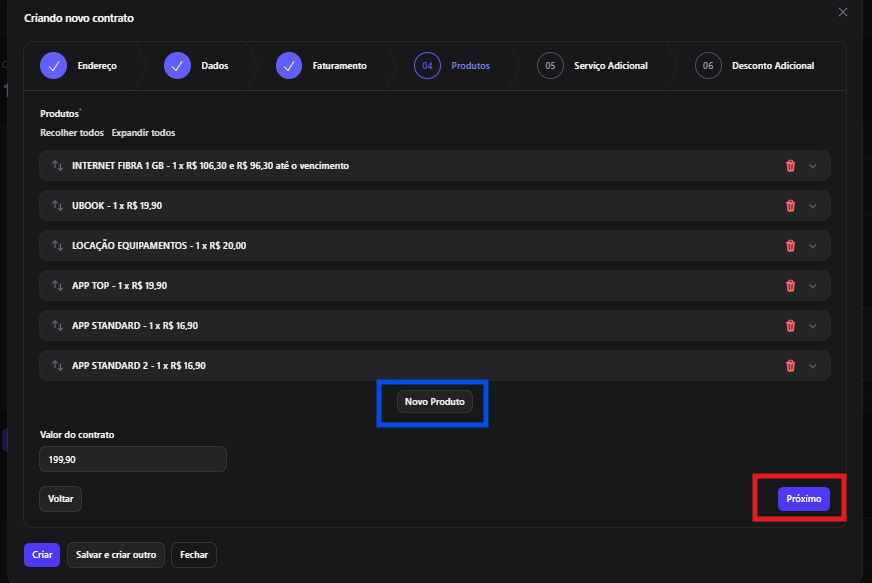Click trash icon on APP TOP row
This screenshot has height=583, width=872.
(790, 286)
